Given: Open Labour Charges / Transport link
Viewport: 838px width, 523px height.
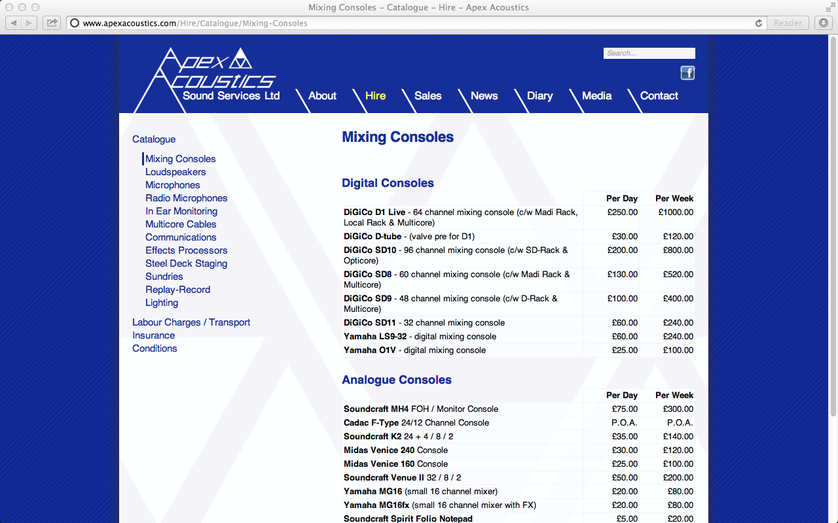Looking at the screenshot, I should tap(191, 322).
